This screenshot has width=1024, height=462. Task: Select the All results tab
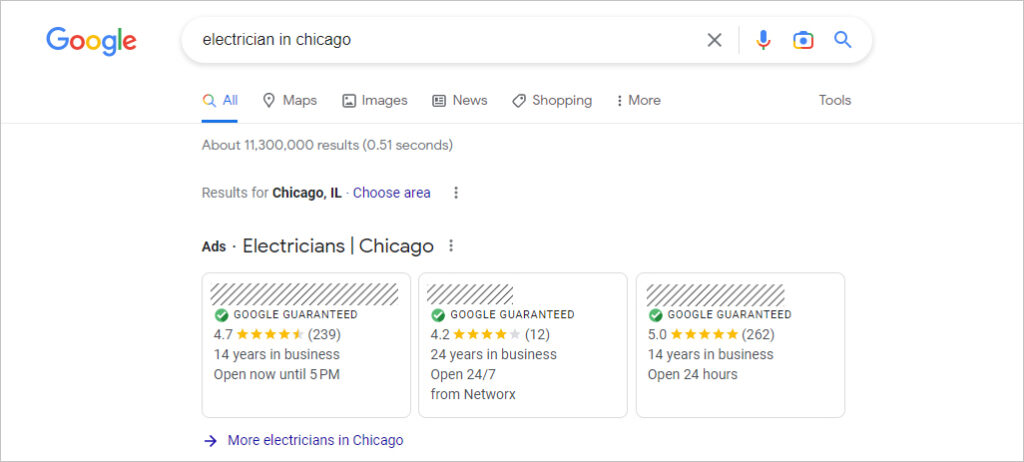(x=220, y=100)
